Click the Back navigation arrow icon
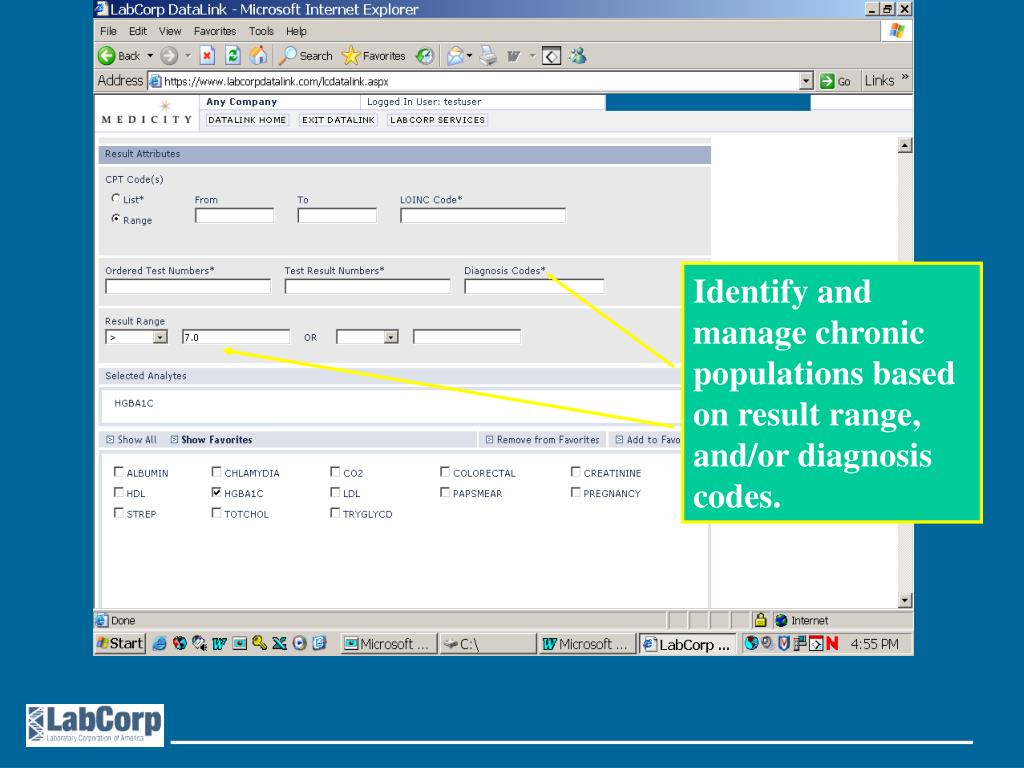The height and width of the screenshot is (768, 1024). (106, 56)
